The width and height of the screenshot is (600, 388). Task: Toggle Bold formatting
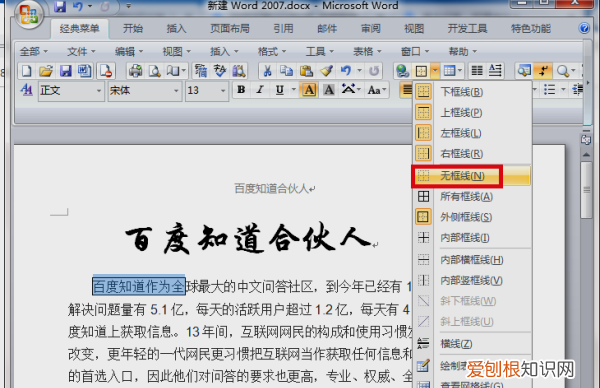click(x=241, y=90)
